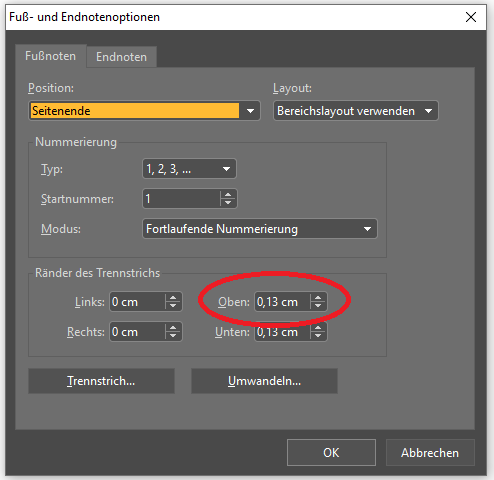The width and height of the screenshot is (494, 480).
Task: Cancel with the Abbrechen button
Action: click(x=430, y=452)
